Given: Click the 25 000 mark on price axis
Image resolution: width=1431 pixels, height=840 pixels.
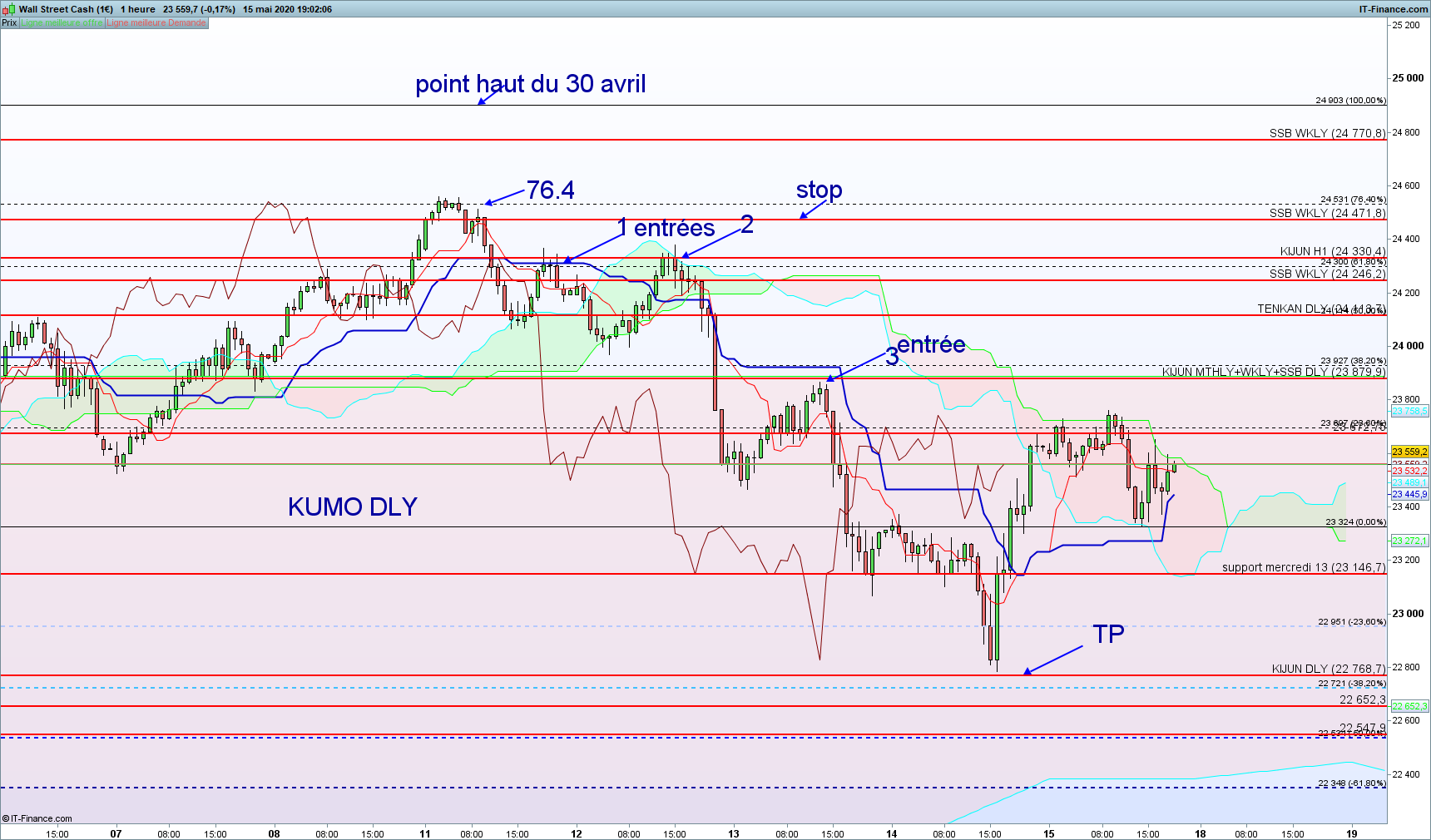Looking at the screenshot, I should [x=1408, y=78].
